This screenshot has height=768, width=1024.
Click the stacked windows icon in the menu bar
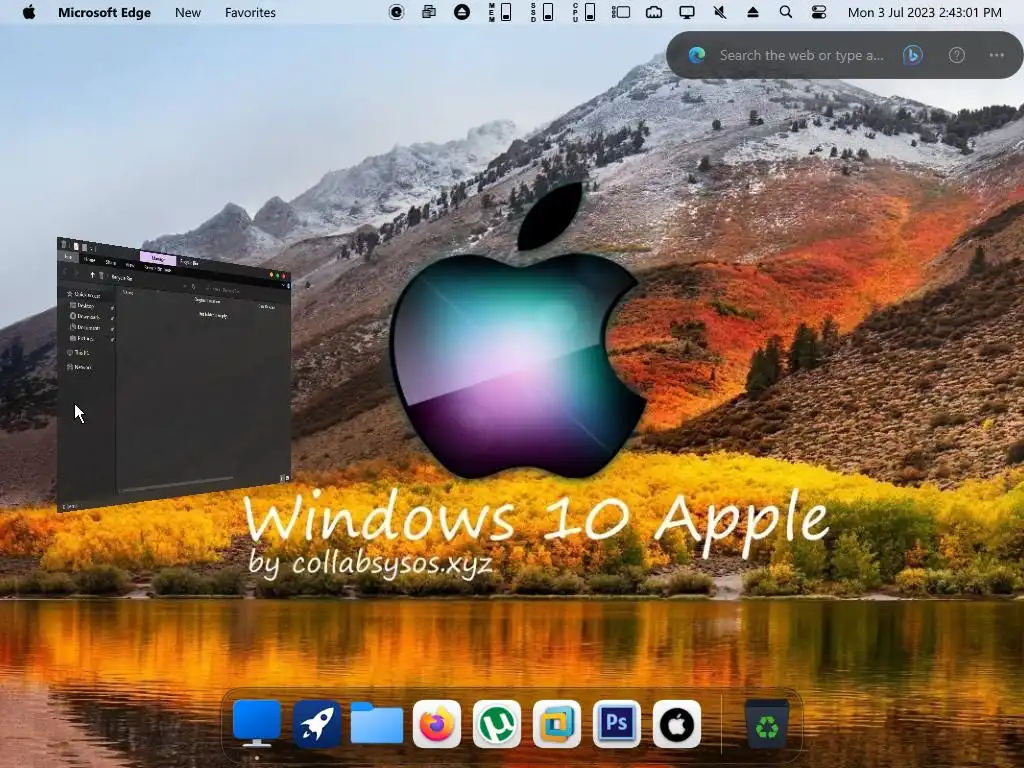pos(429,12)
